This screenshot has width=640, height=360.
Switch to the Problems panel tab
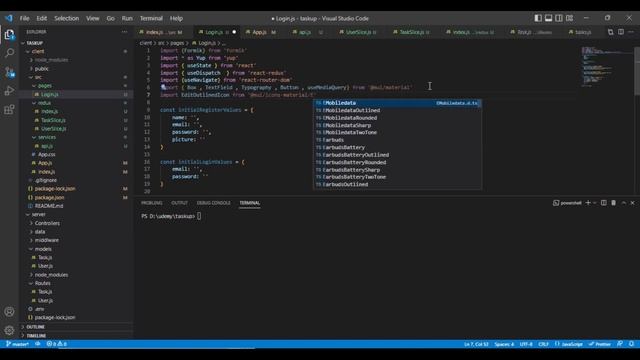tap(151, 203)
